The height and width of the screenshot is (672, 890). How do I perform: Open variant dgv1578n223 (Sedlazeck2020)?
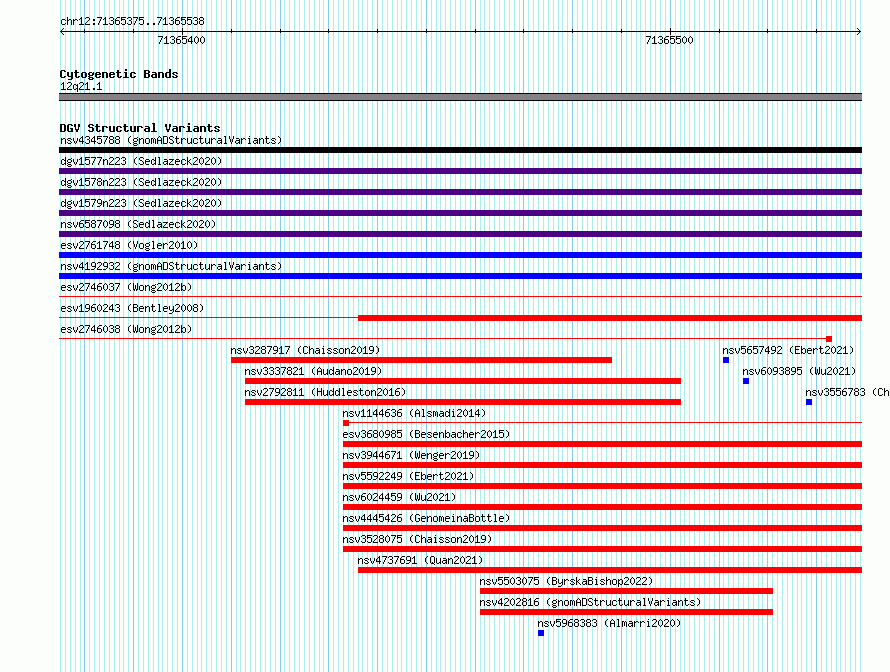click(x=141, y=182)
